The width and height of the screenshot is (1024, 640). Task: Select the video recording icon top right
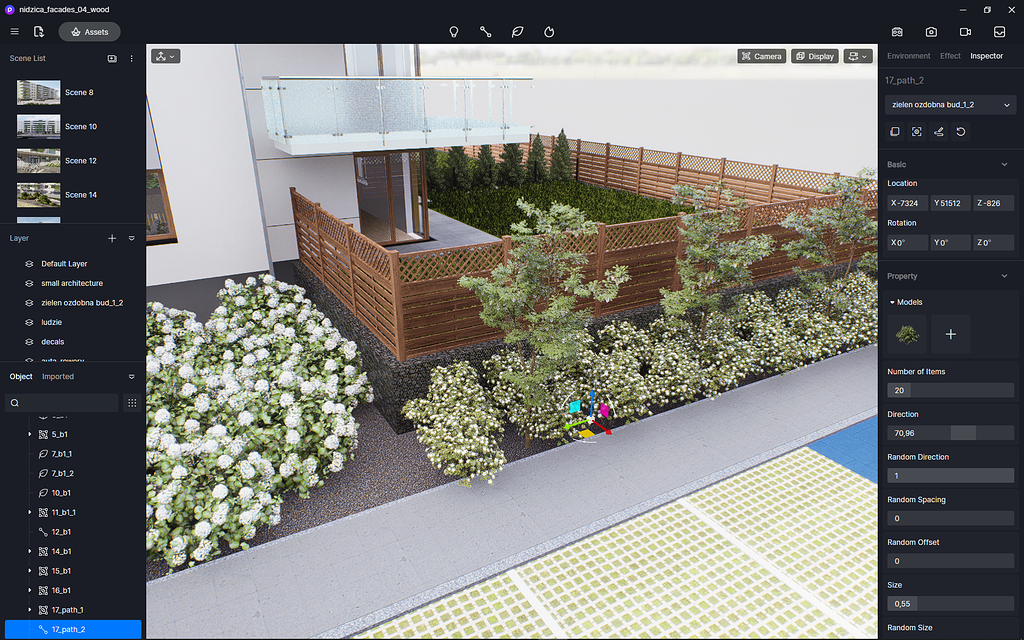[965, 32]
